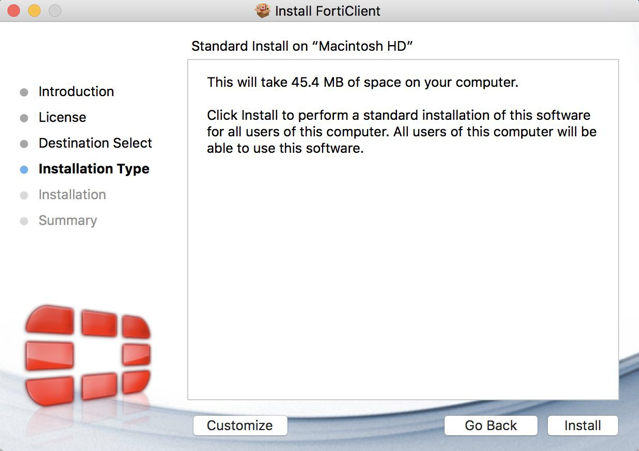Click the dimmed Installation step label

click(72, 195)
